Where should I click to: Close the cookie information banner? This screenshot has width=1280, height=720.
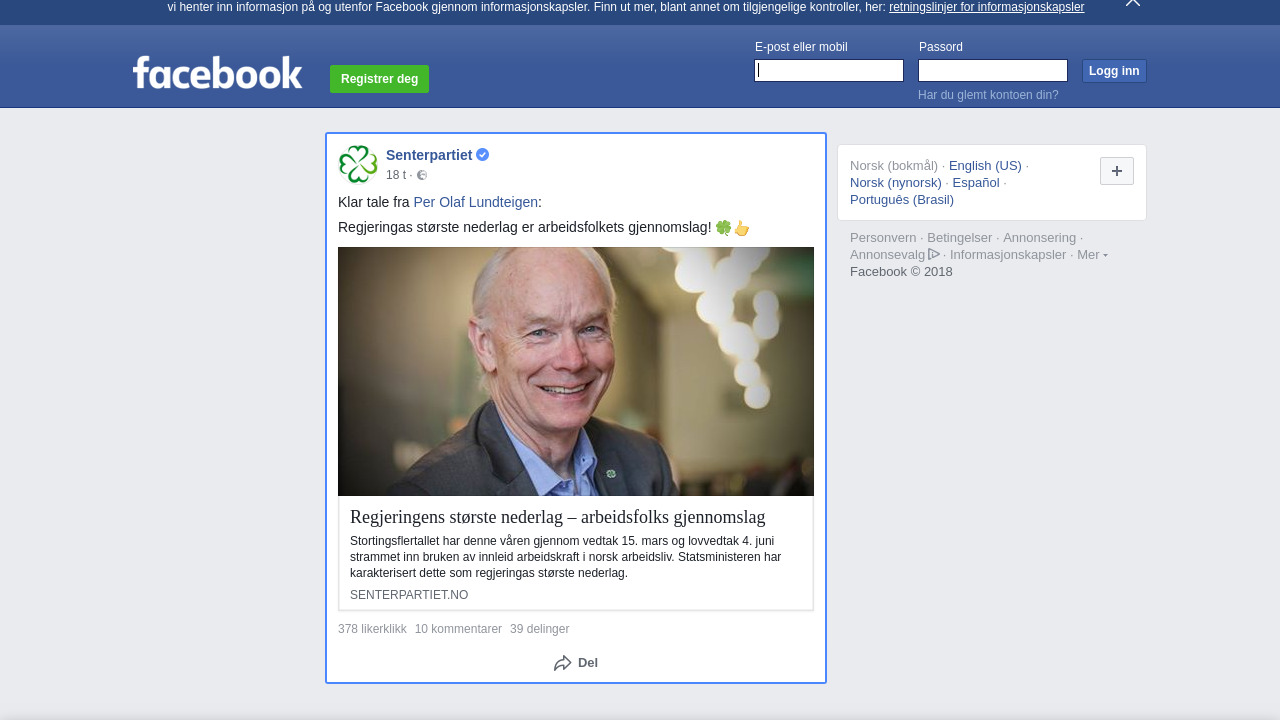tap(1132, 3)
